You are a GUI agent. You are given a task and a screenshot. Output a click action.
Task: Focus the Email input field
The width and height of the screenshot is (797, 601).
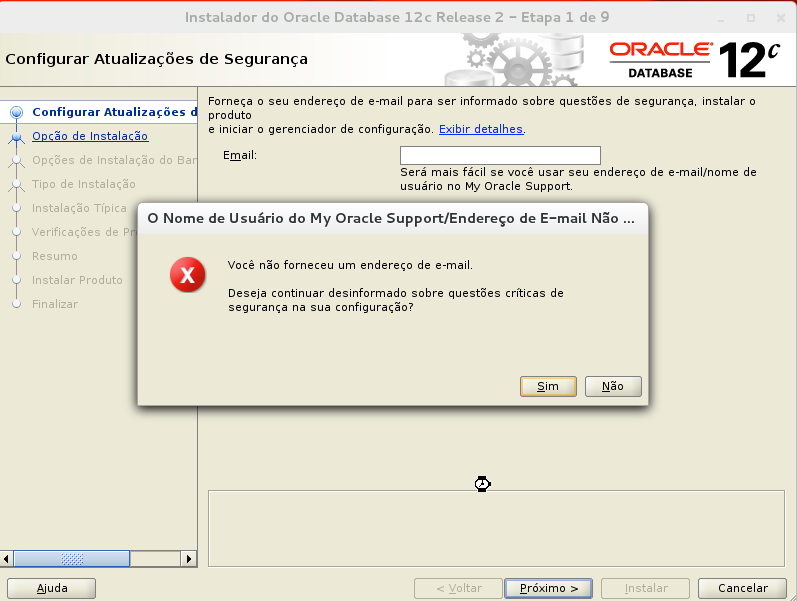500,155
